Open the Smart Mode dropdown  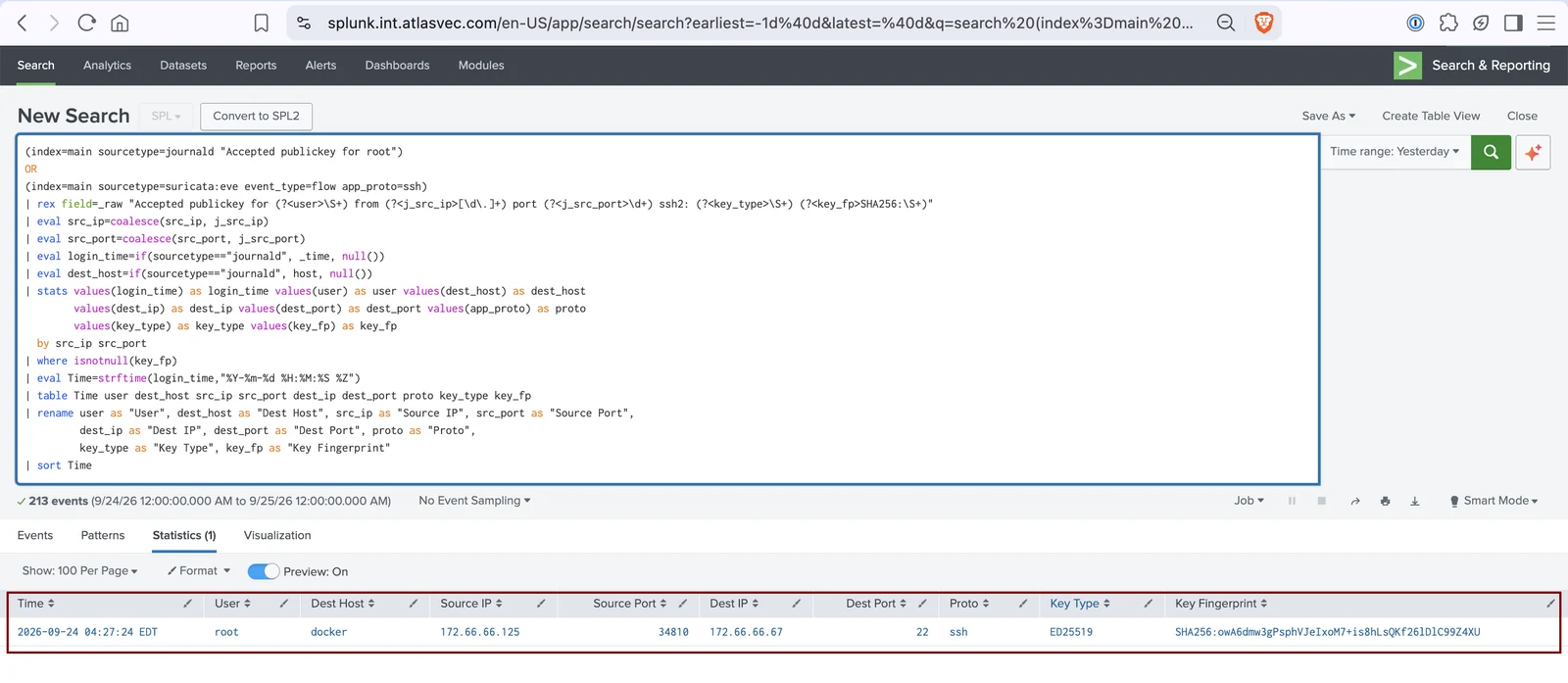click(1494, 501)
